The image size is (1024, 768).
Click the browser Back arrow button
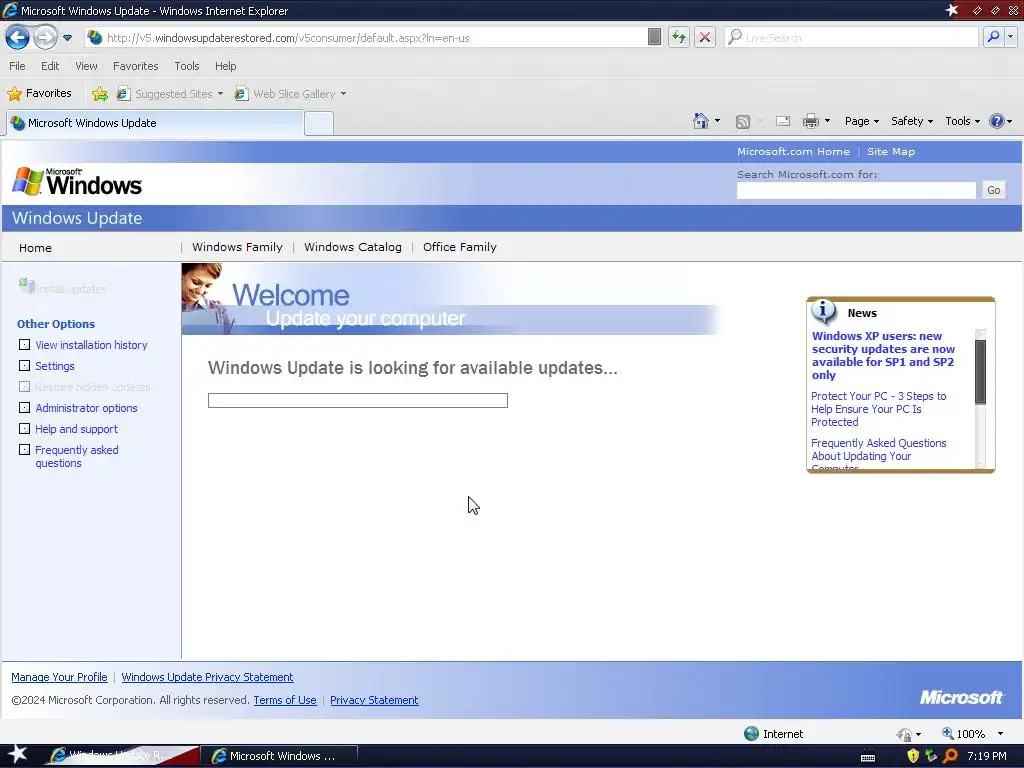tap(17, 37)
